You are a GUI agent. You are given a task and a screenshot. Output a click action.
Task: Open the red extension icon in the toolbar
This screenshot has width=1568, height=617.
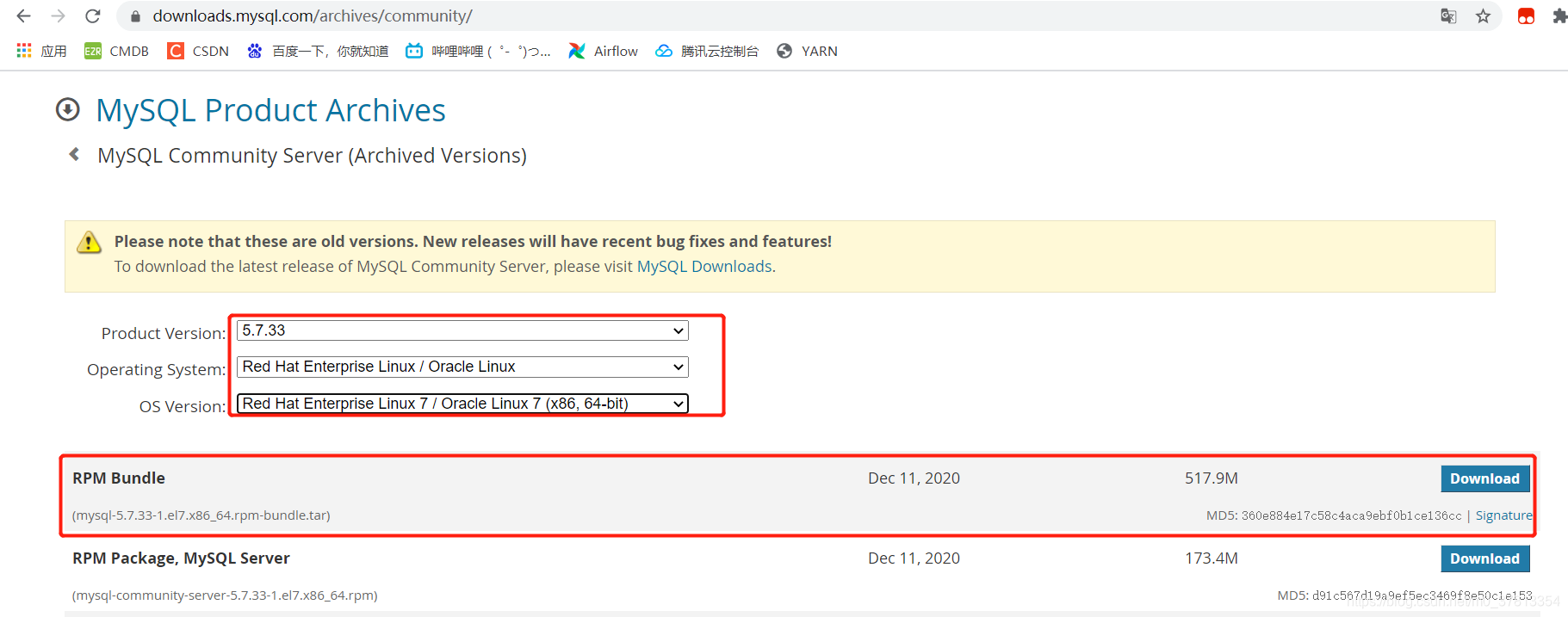(1526, 16)
